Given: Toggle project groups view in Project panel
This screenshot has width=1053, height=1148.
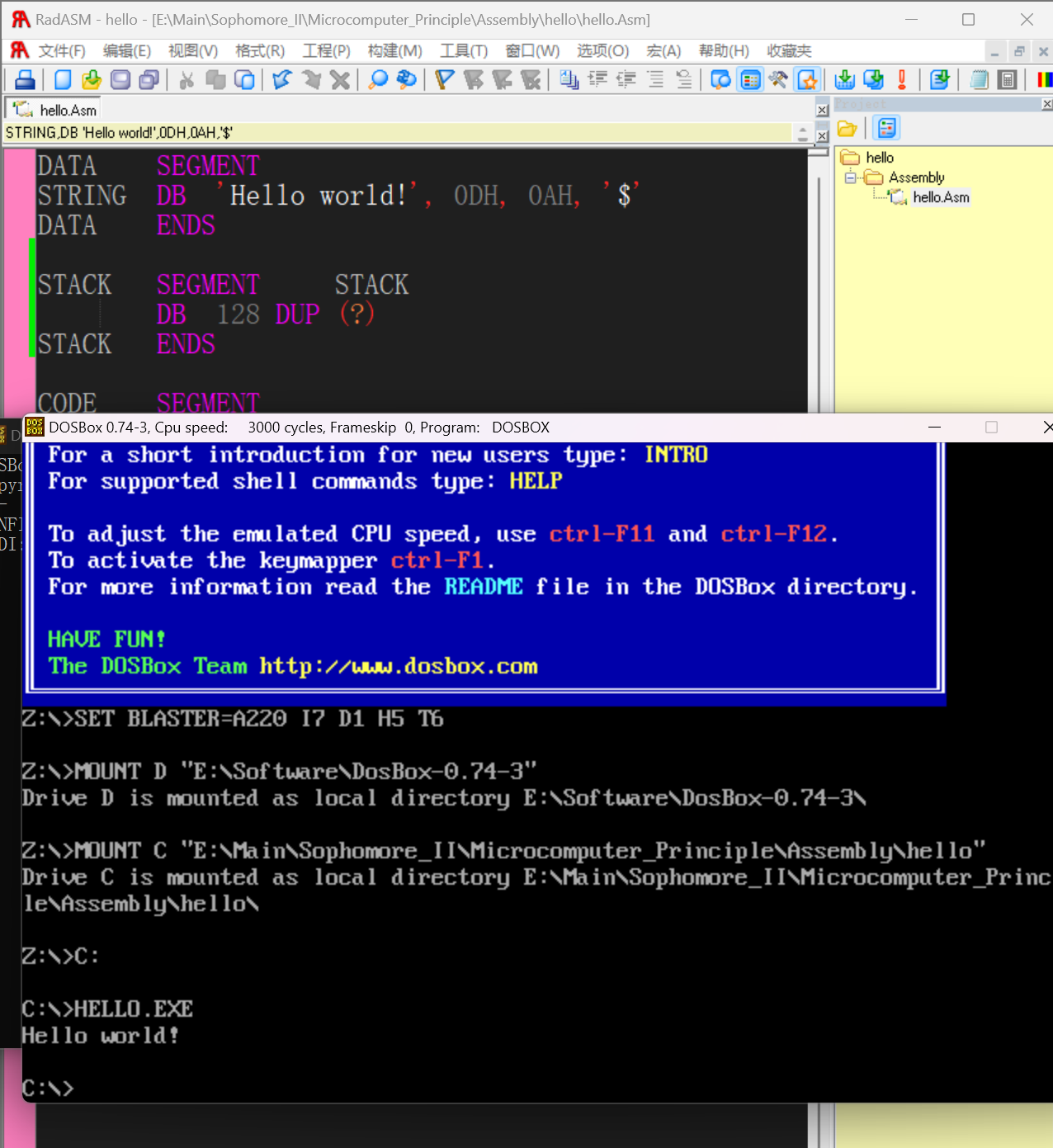Looking at the screenshot, I should coord(887,128).
